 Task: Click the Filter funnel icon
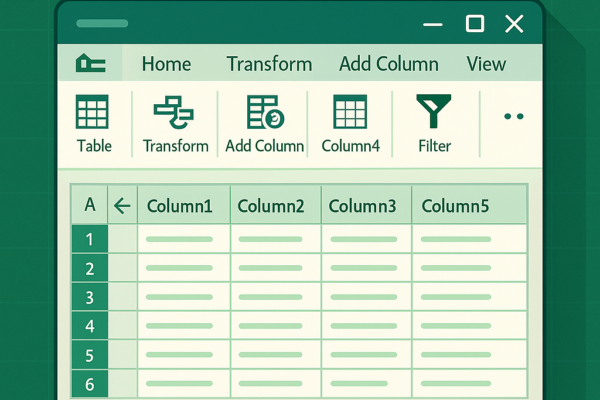[434, 111]
